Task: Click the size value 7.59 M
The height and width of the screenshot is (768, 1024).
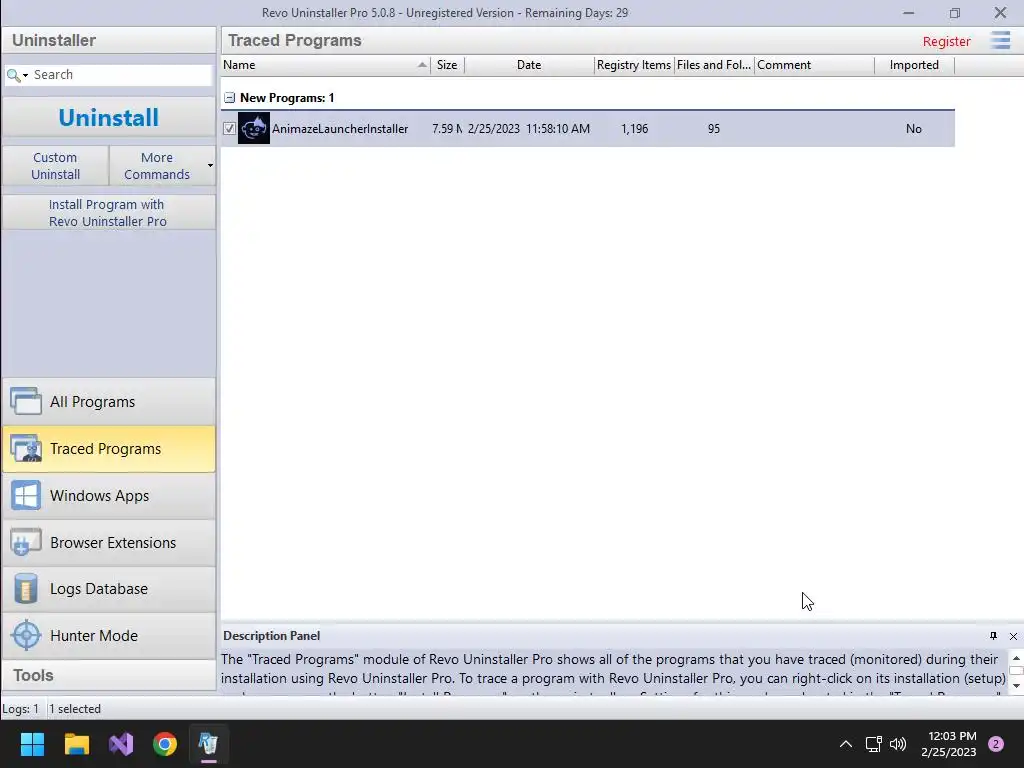Action: tap(447, 129)
